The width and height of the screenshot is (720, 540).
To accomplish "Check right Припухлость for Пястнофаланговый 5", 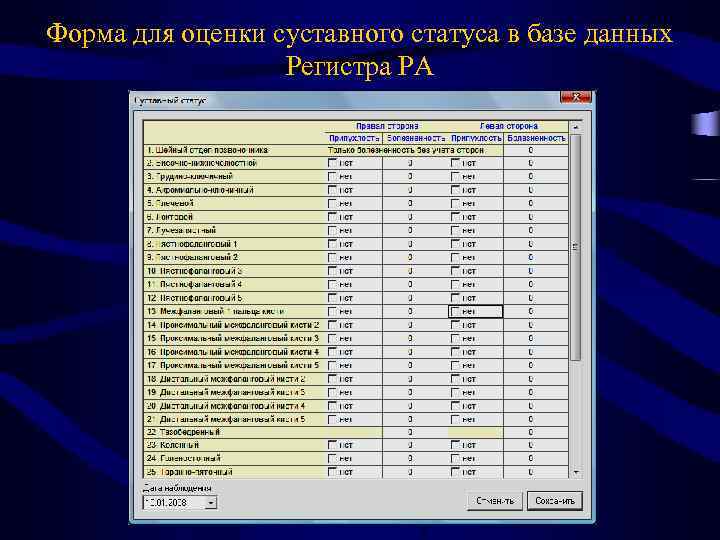I will 332,298.
